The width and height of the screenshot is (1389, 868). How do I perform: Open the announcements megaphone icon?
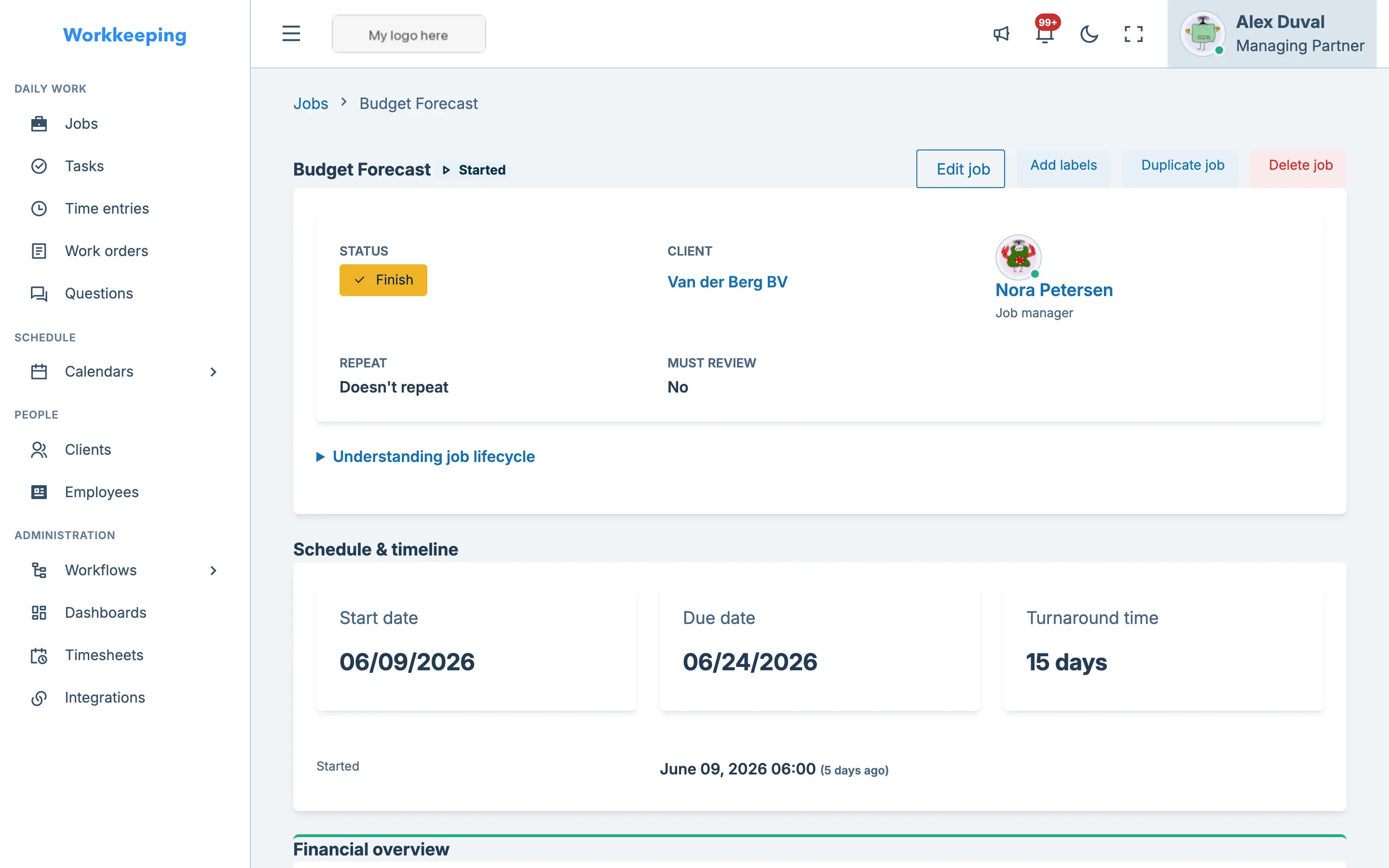pyautogui.click(x=1001, y=34)
